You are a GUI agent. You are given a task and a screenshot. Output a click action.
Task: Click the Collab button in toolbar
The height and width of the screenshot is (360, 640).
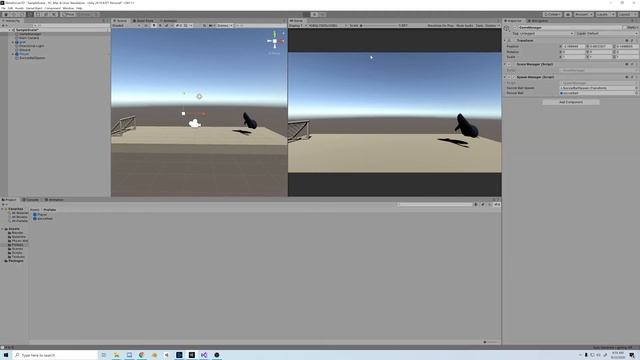[552, 14]
